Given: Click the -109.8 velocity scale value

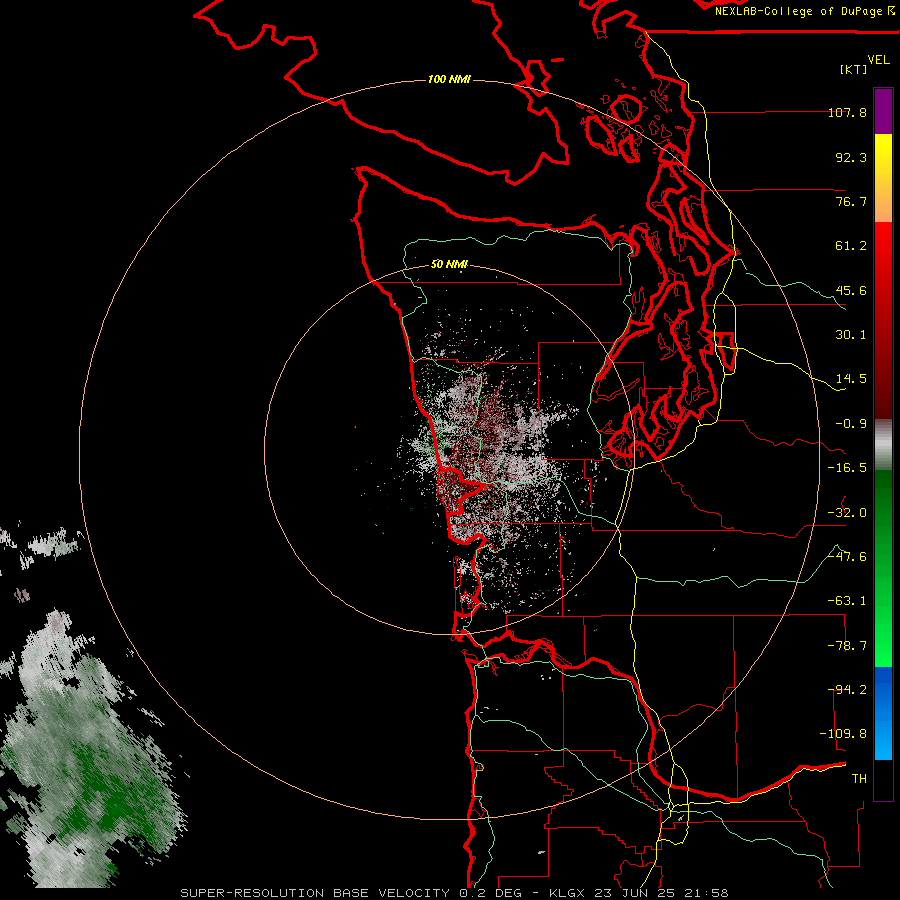Looking at the screenshot, I should (x=844, y=734).
